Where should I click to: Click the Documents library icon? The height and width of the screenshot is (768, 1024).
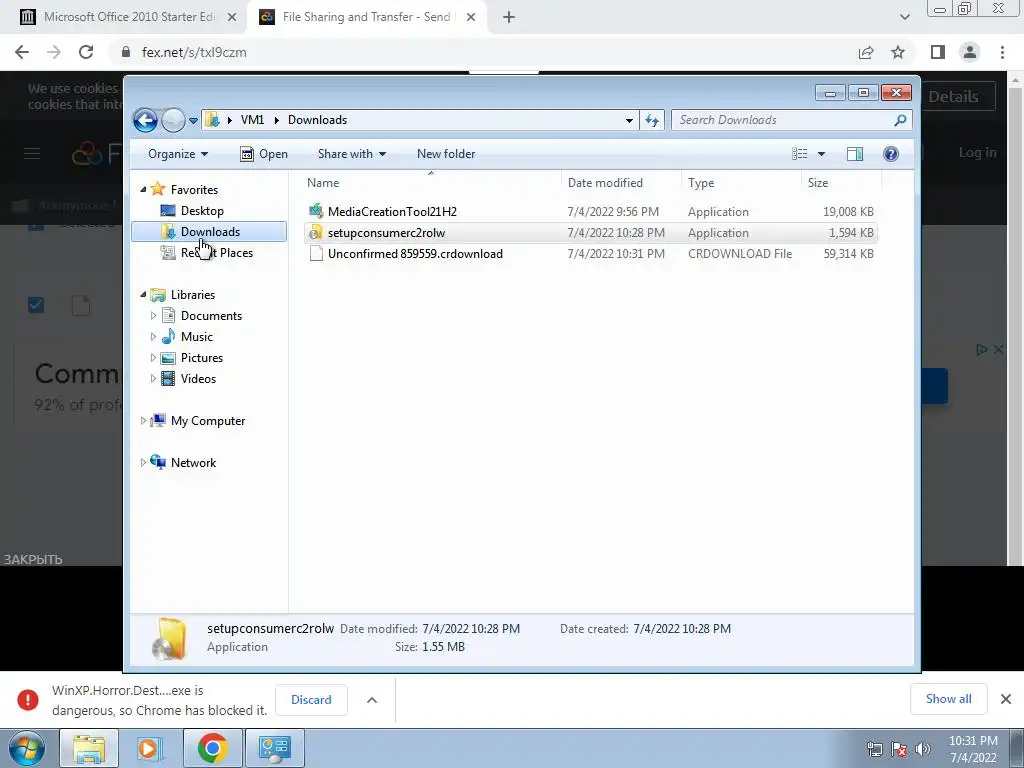pos(168,316)
